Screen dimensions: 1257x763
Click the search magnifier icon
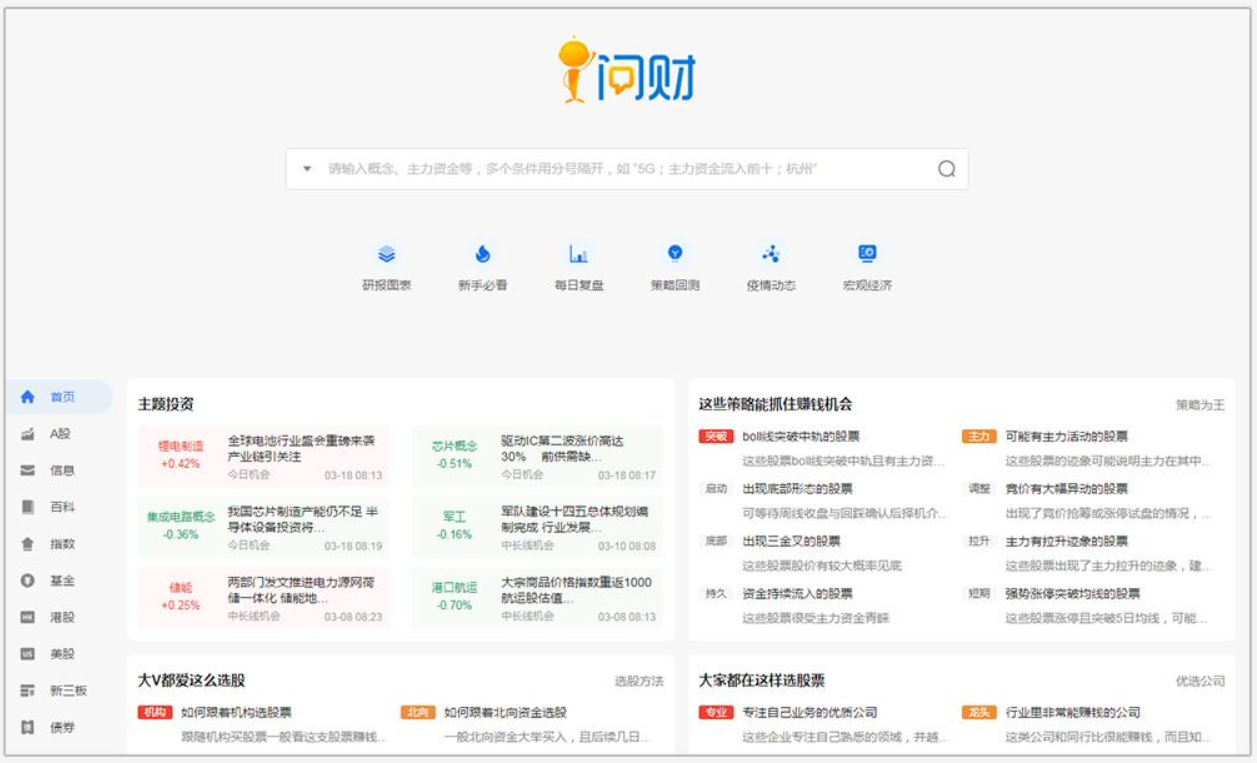tap(946, 169)
